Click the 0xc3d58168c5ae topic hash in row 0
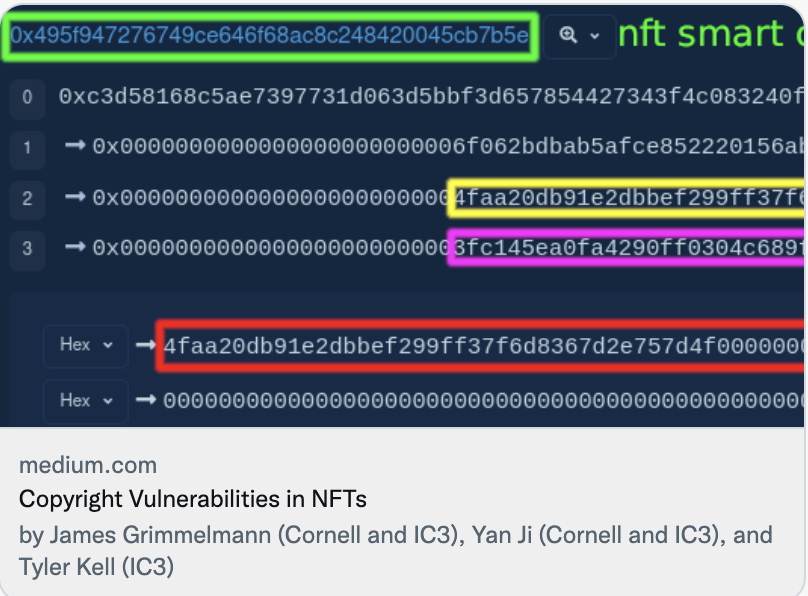 [430, 97]
